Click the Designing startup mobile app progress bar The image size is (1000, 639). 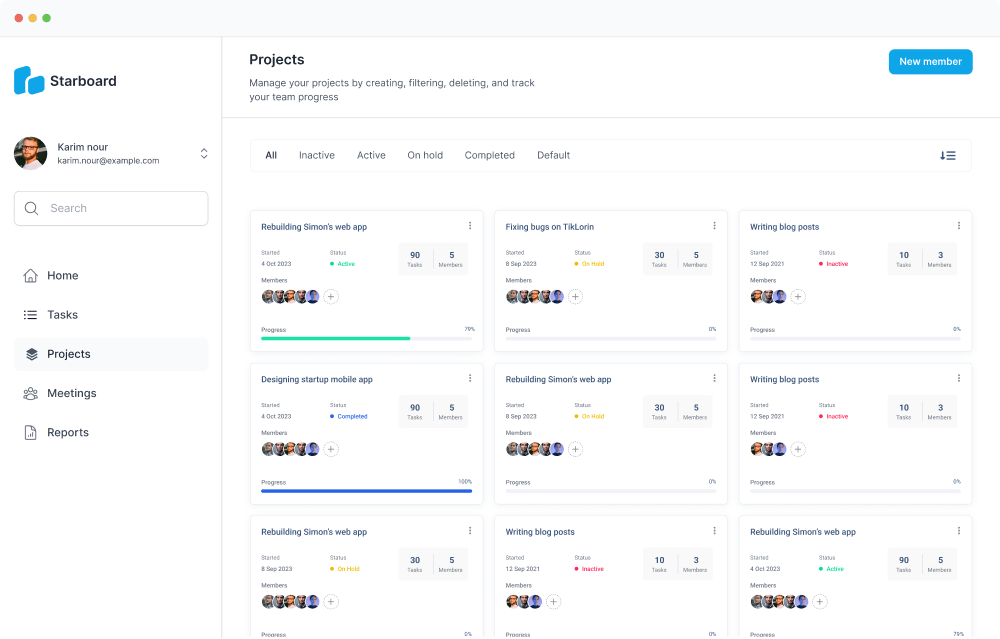pos(366,491)
